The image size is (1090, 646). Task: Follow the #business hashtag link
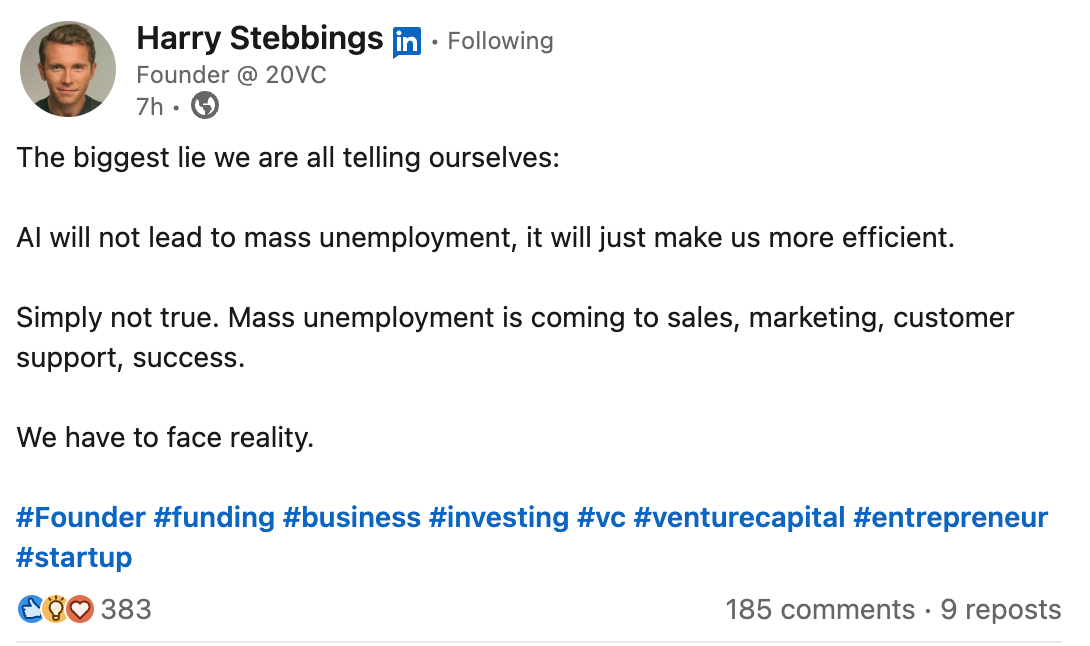[352, 517]
